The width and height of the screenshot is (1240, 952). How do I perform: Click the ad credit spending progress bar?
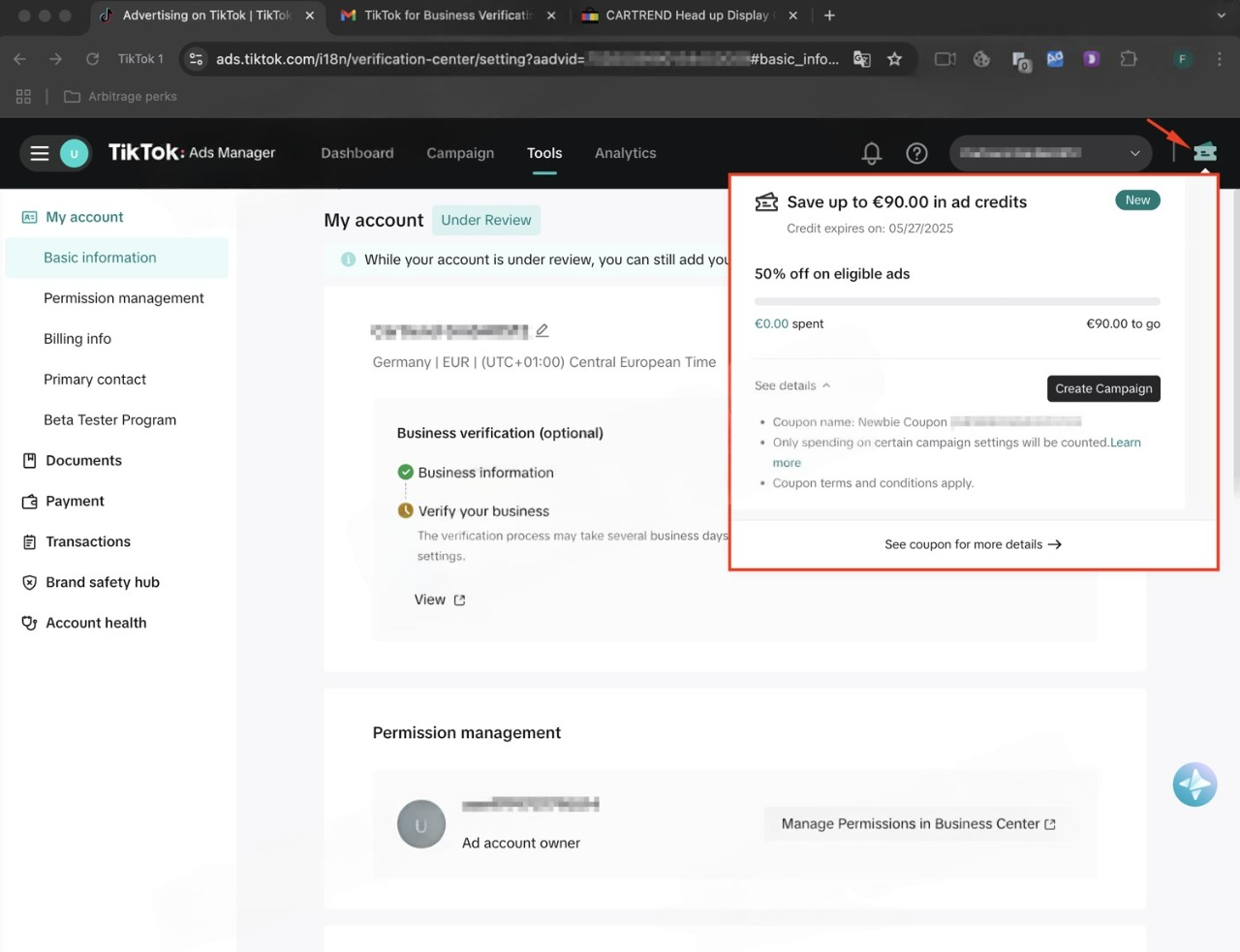coord(957,302)
